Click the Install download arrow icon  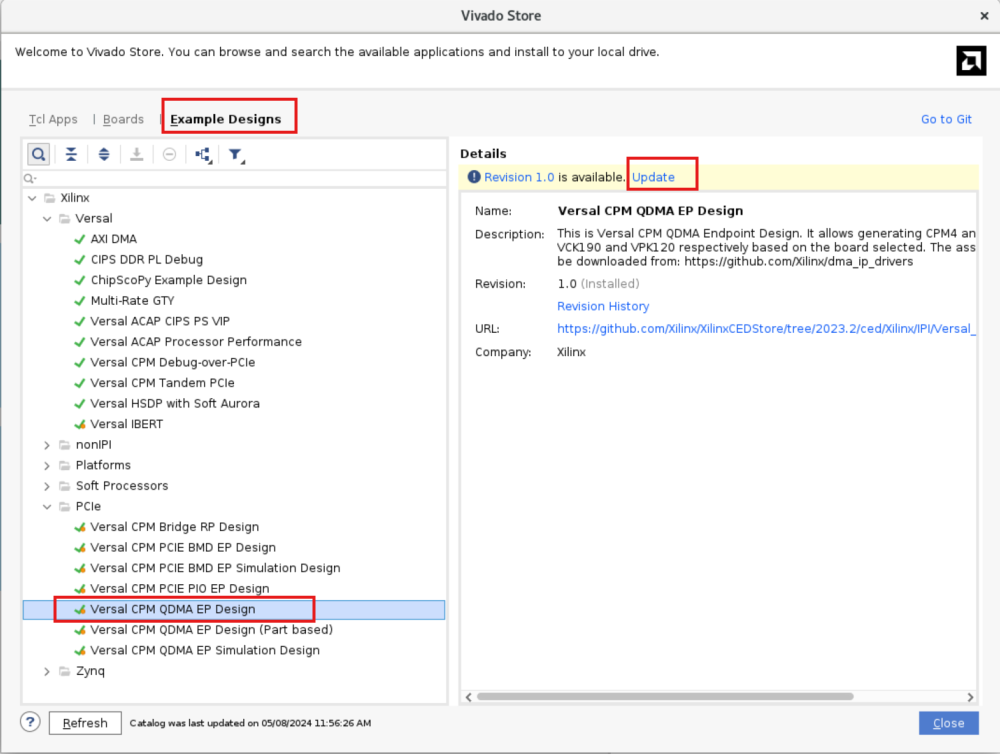(137, 154)
